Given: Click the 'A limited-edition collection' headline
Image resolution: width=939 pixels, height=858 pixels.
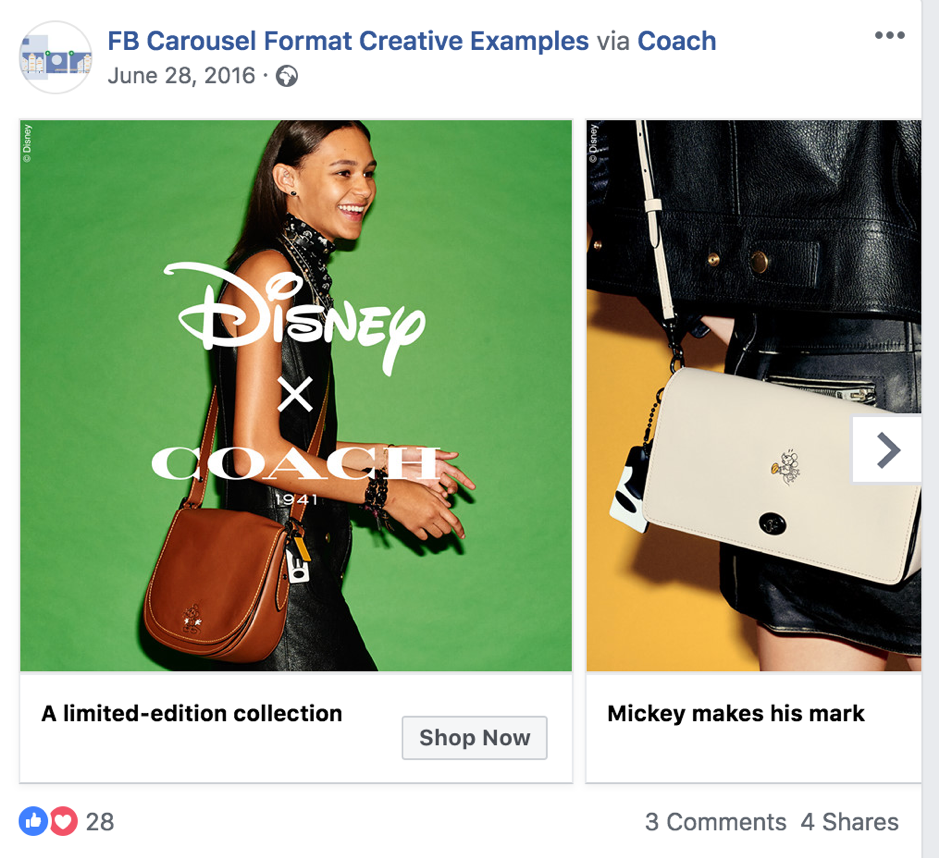Looking at the screenshot, I should coord(192,713).
